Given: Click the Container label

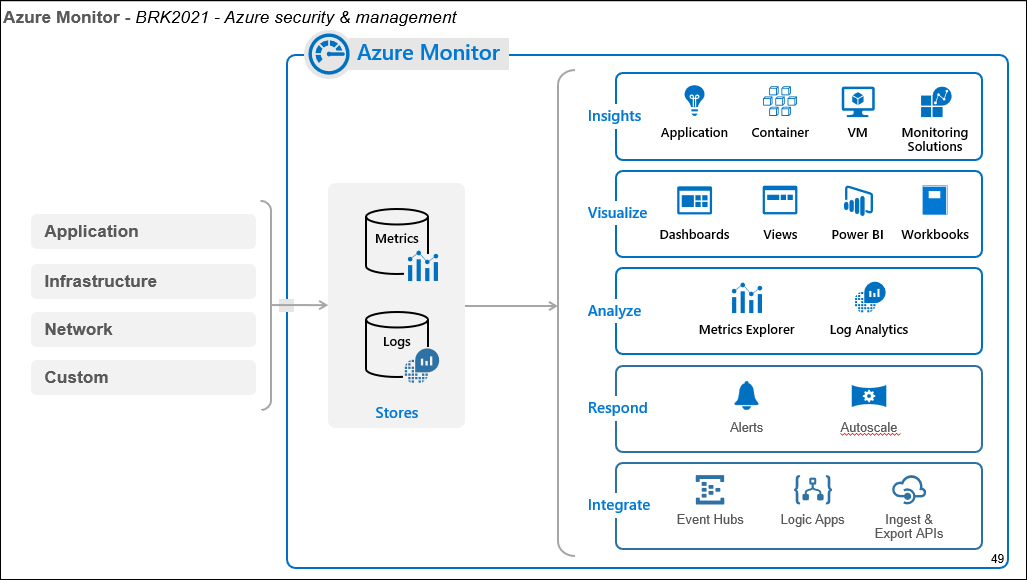Looking at the screenshot, I should 780,132.
